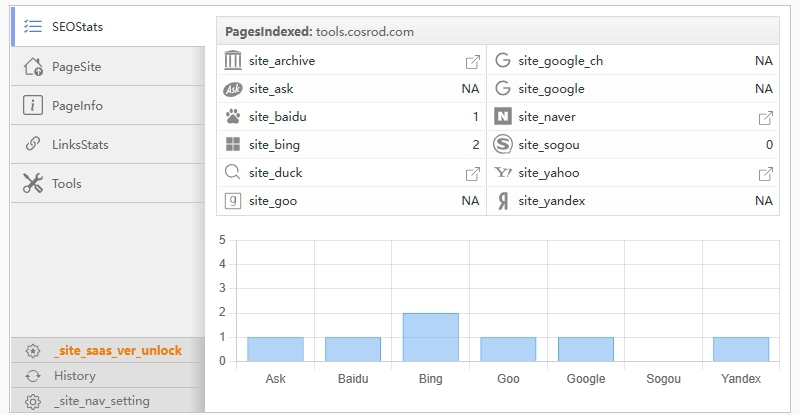The image size is (800, 415).
Task: Select the PageInfo sidebar tab
Action: point(77,105)
